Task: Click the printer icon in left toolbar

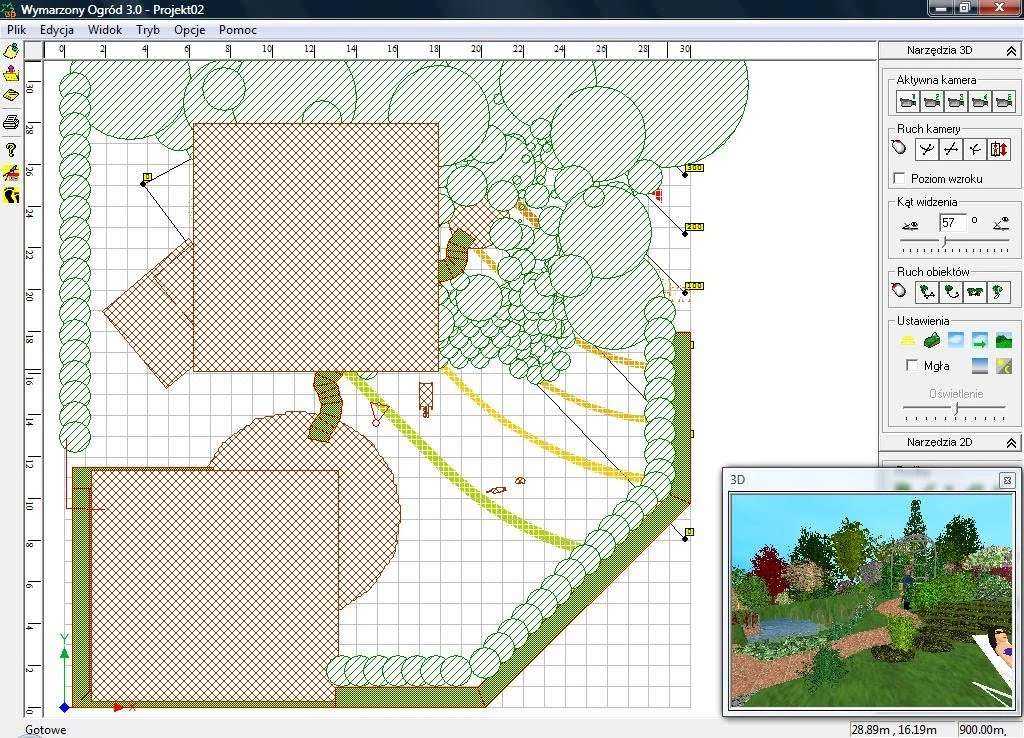Action: pyautogui.click(x=11, y=122)
